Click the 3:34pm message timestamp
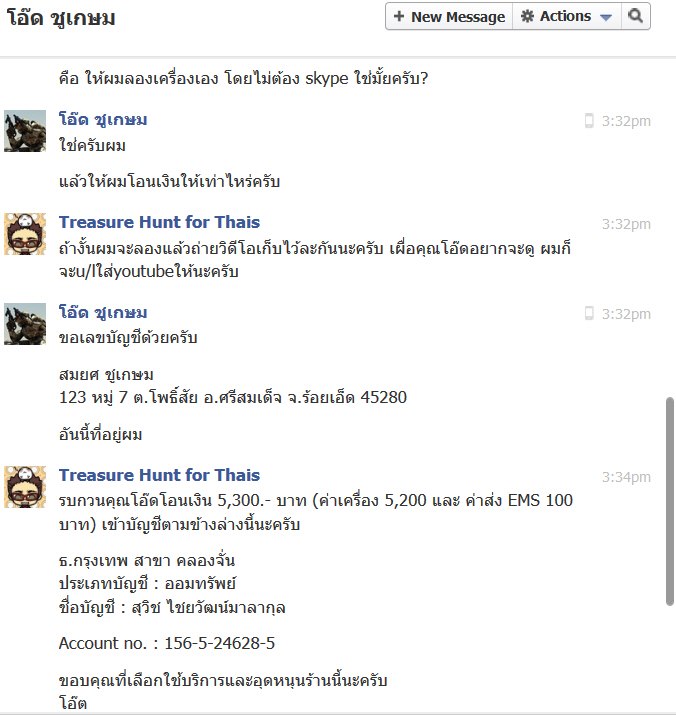676x715 pixels. (x=626, y=477)
